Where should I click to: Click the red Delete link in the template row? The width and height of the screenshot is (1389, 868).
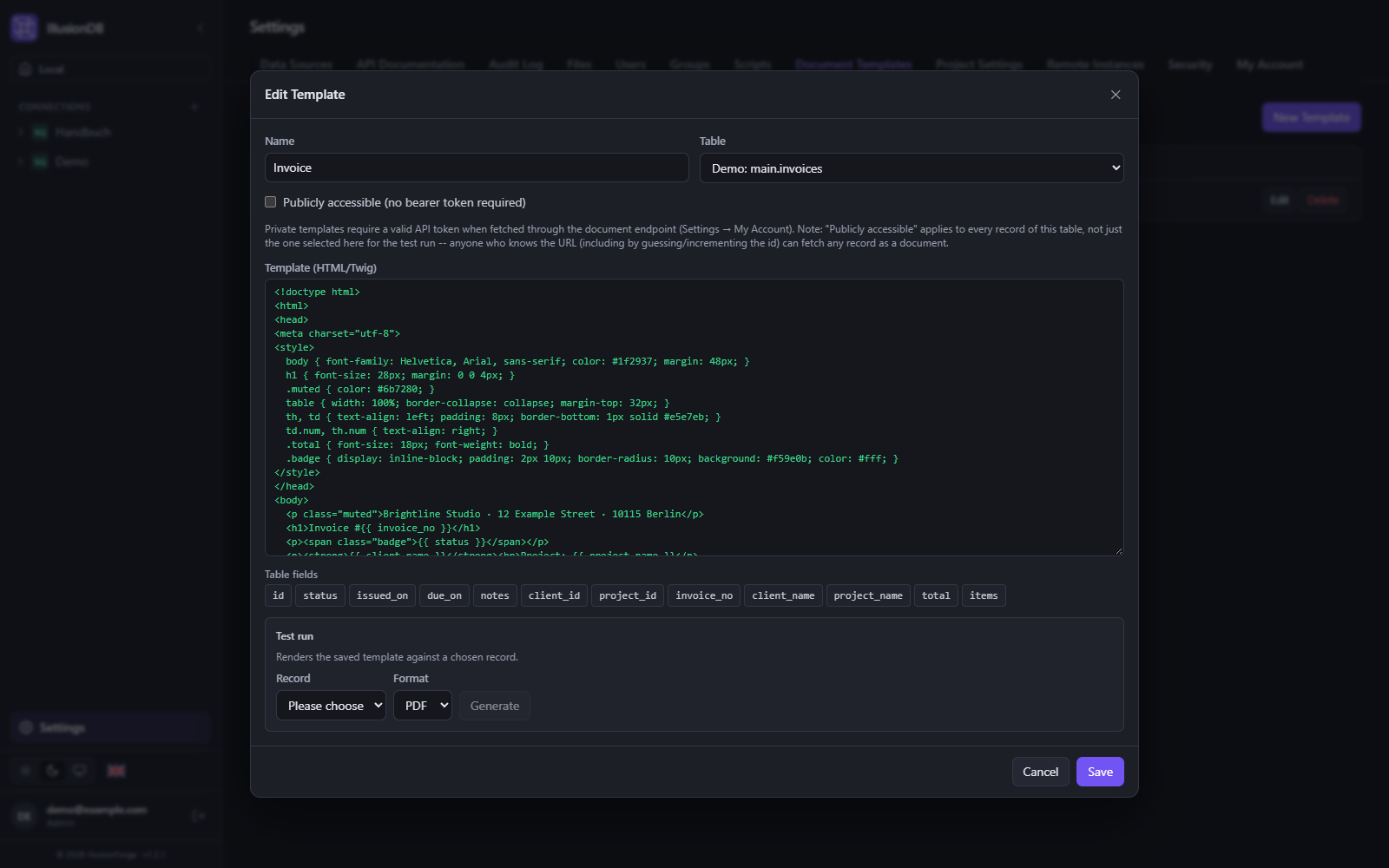click(1322, 200)
